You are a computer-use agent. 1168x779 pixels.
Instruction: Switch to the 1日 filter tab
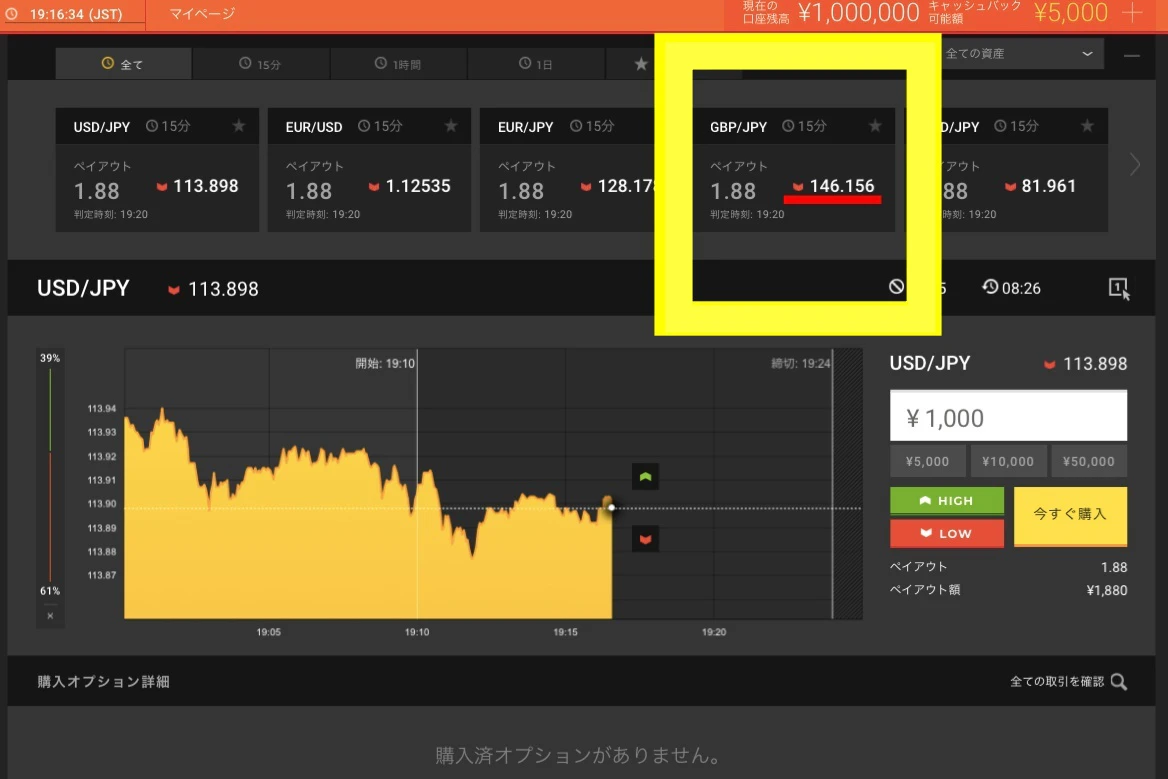(x=536, y=64)
